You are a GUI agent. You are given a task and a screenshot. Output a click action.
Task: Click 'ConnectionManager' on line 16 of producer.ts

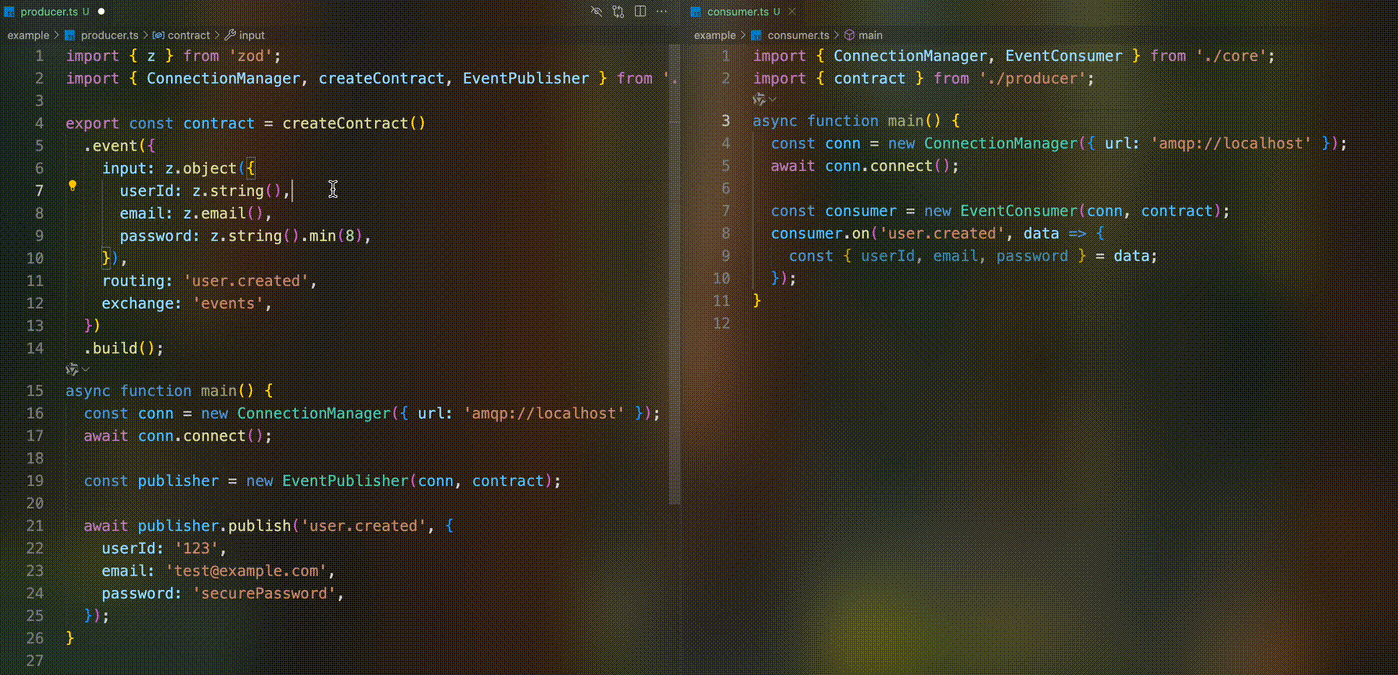click(x=314, y=413)
